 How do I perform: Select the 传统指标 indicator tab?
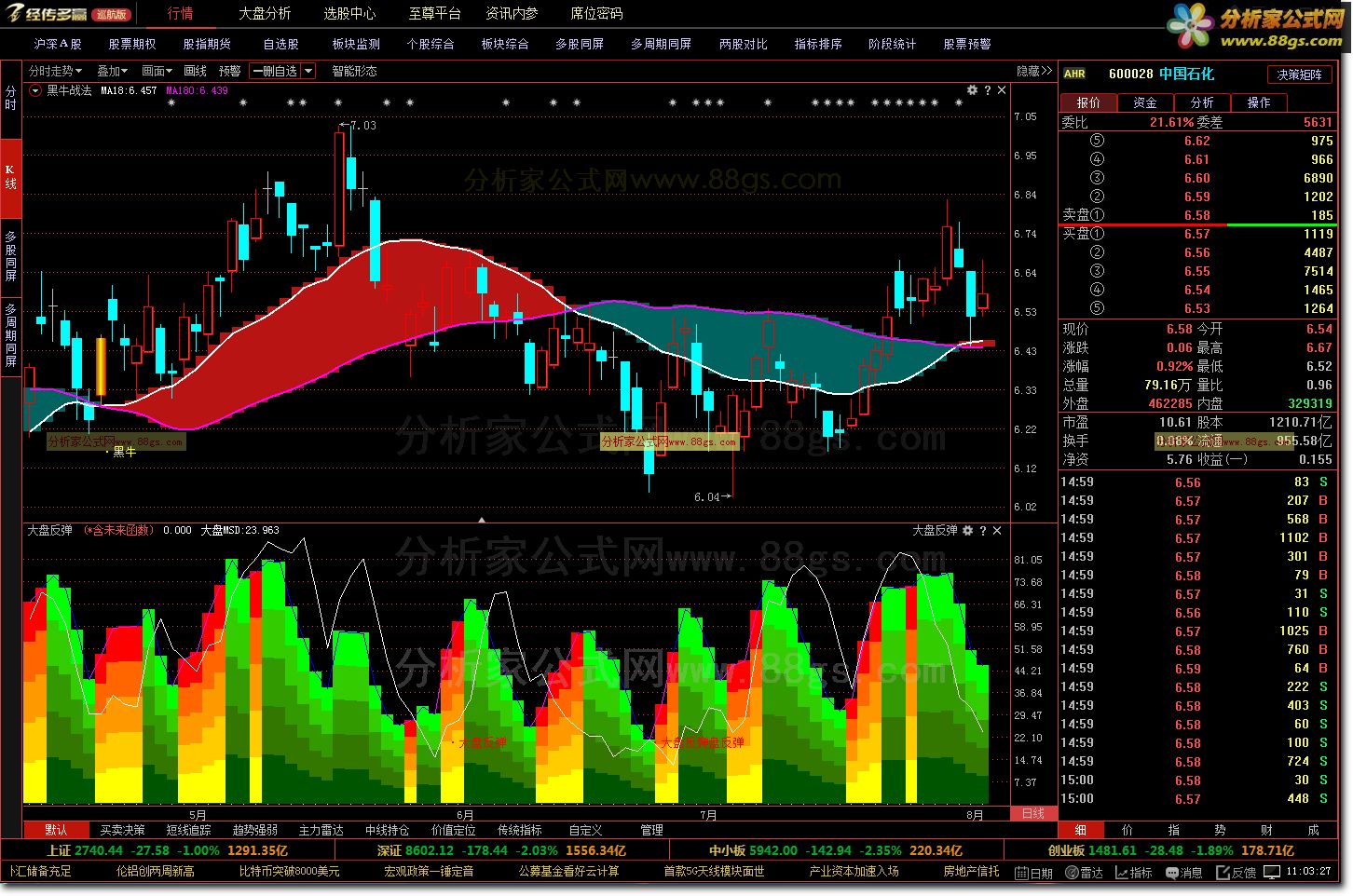520,830
